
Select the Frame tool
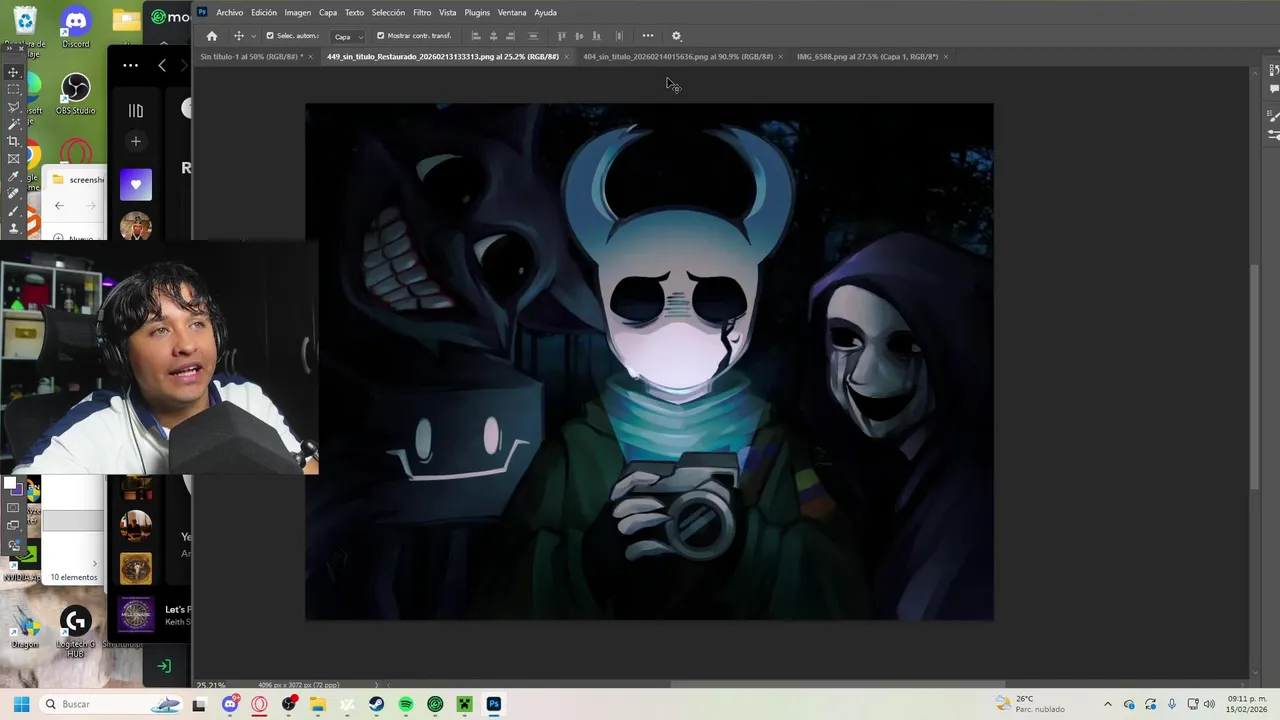click(x=13, y=158)
